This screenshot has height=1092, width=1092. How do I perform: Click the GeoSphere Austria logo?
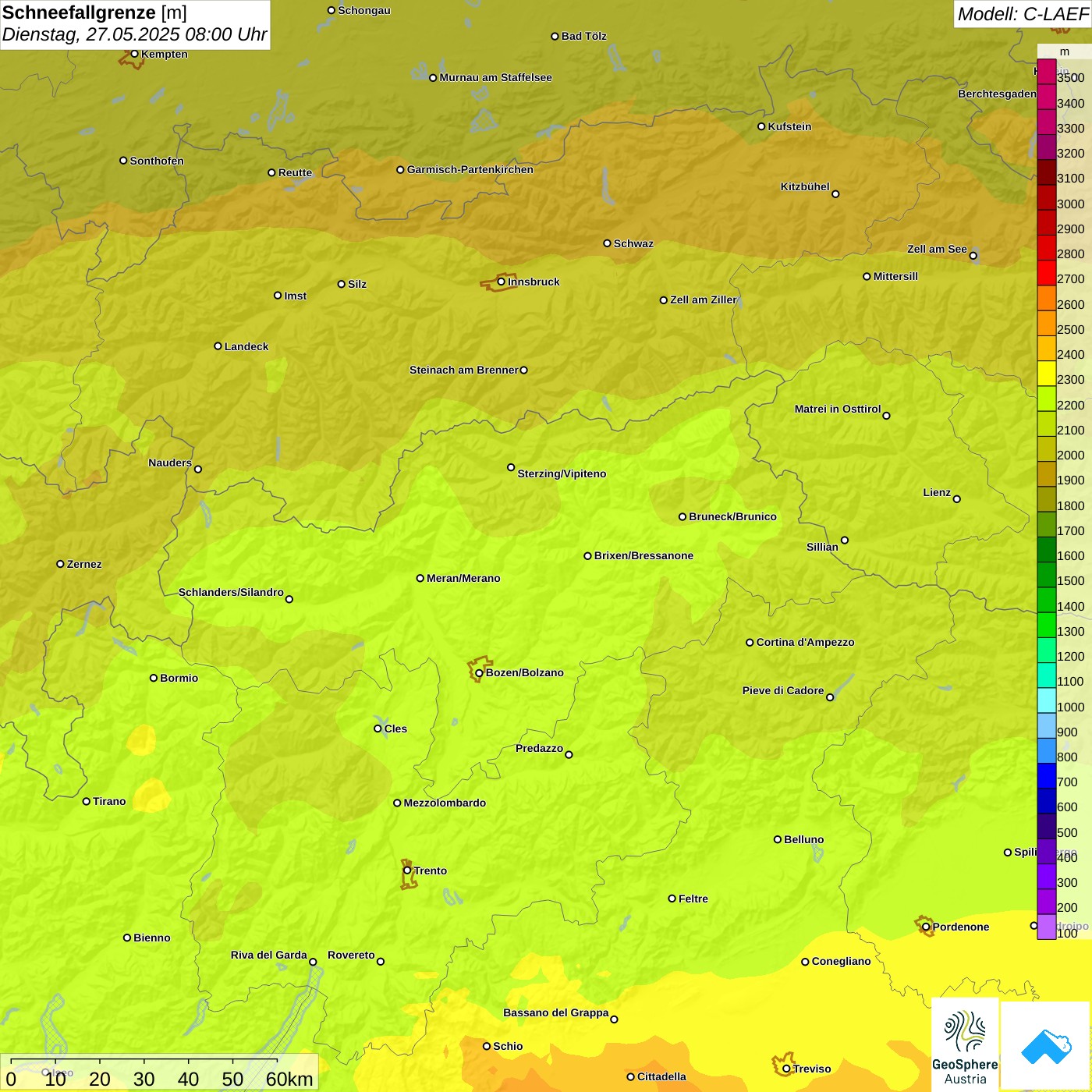965,1045
